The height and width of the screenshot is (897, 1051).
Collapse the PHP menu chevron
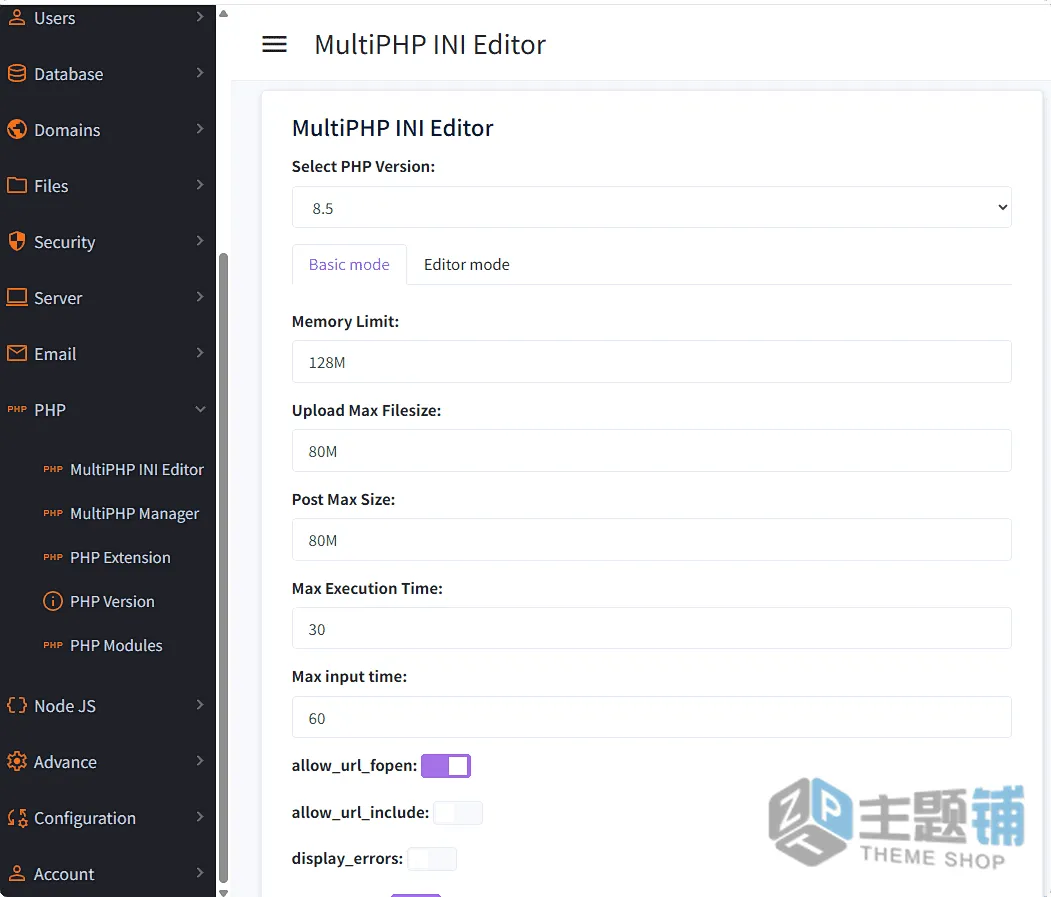click(200, 409)
